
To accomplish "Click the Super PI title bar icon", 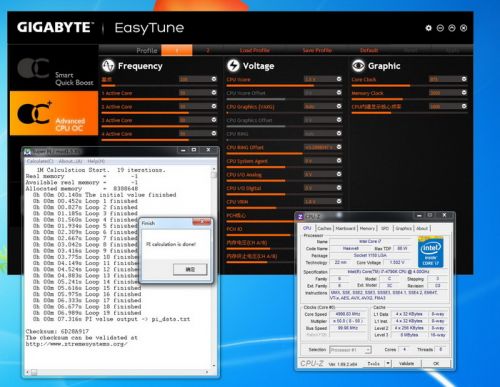I will click(x=28, y=152).
